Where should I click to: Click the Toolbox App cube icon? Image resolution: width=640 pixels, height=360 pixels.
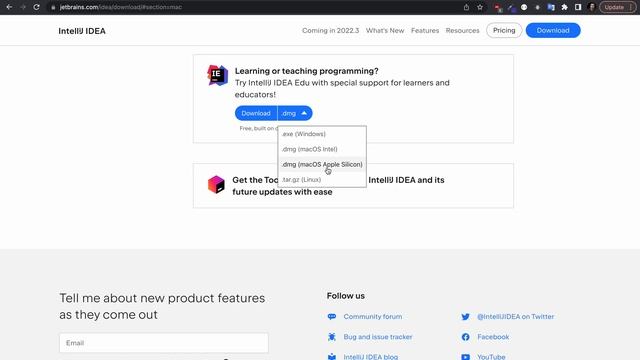(216, 184)
